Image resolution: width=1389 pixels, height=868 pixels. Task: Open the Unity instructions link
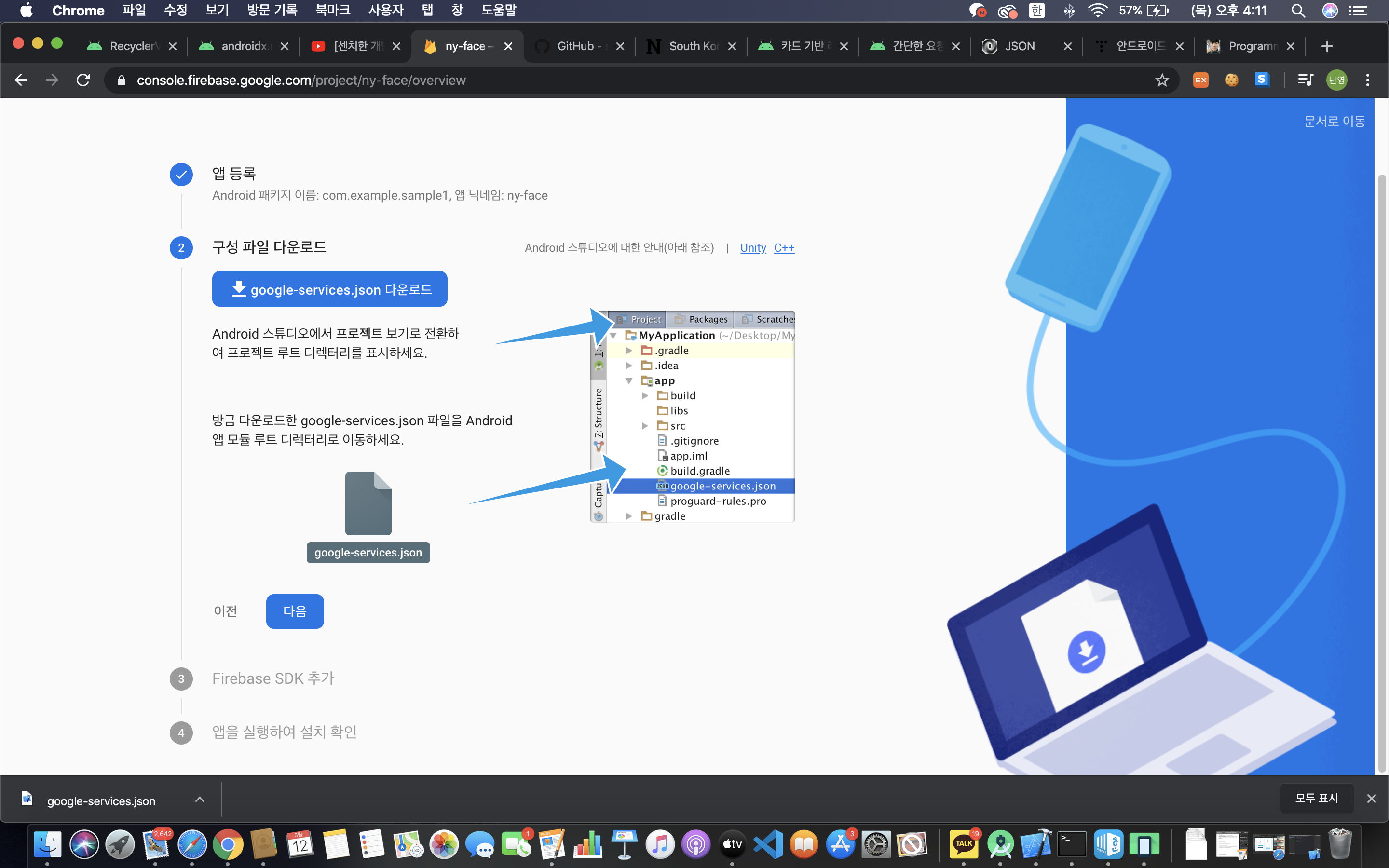tap(752, 248)
